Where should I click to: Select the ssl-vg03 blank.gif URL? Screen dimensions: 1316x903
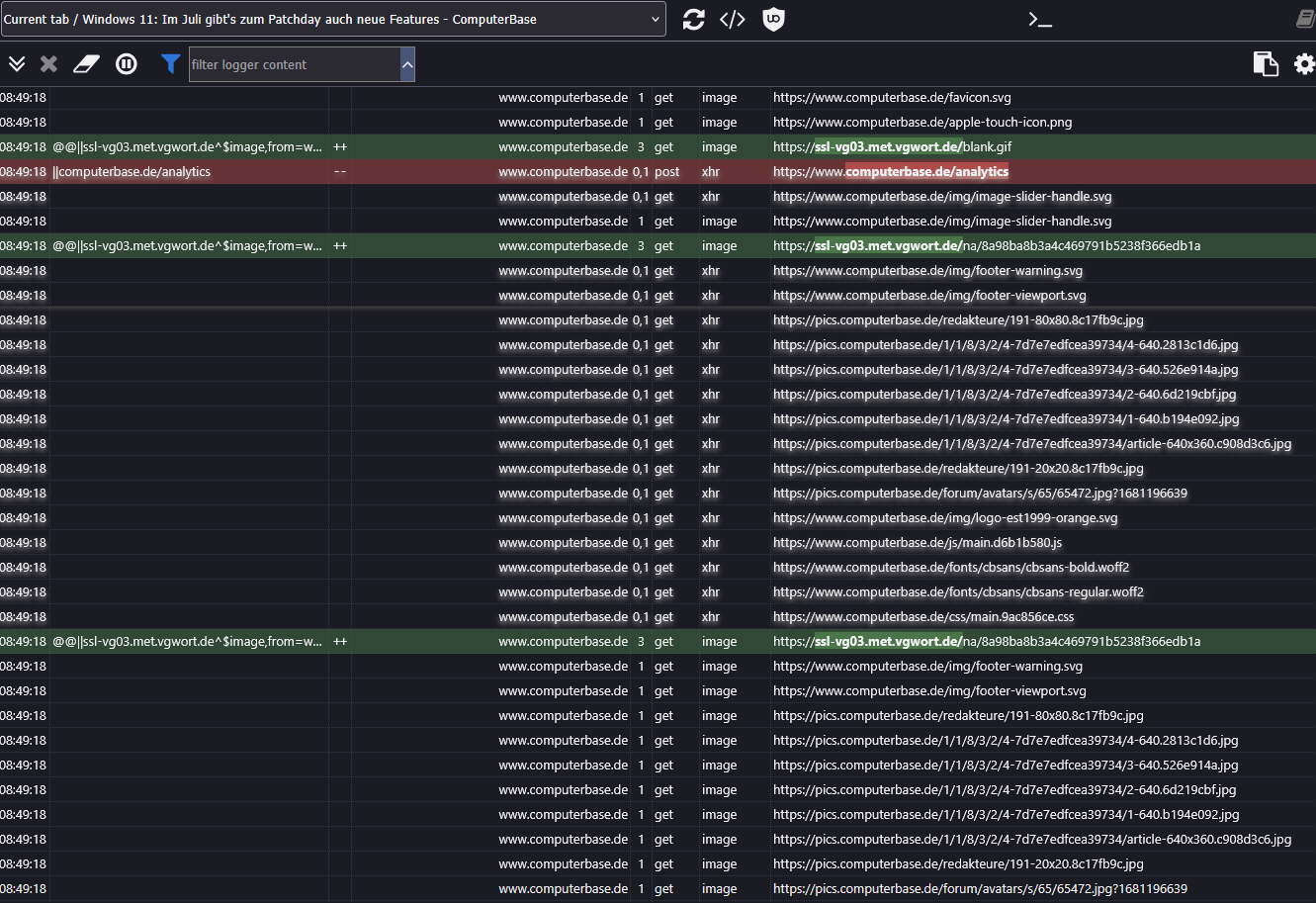[x=892, y=147]
